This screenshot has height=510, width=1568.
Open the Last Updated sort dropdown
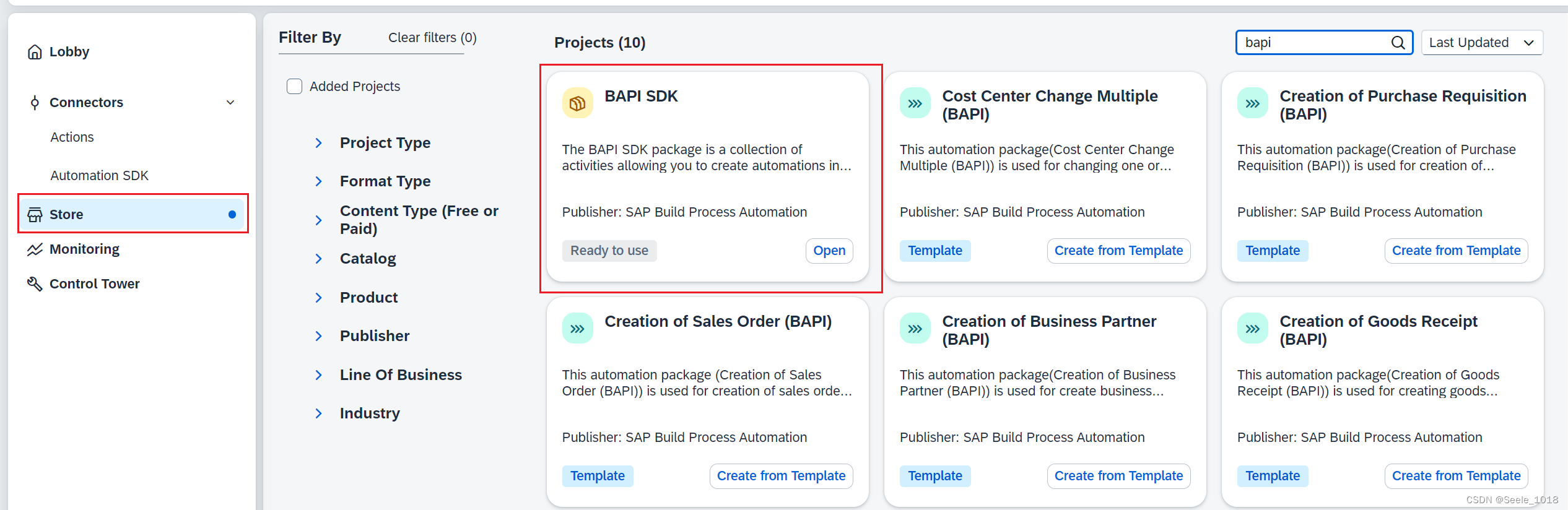pyautogui.click(x=1481, y=43)
